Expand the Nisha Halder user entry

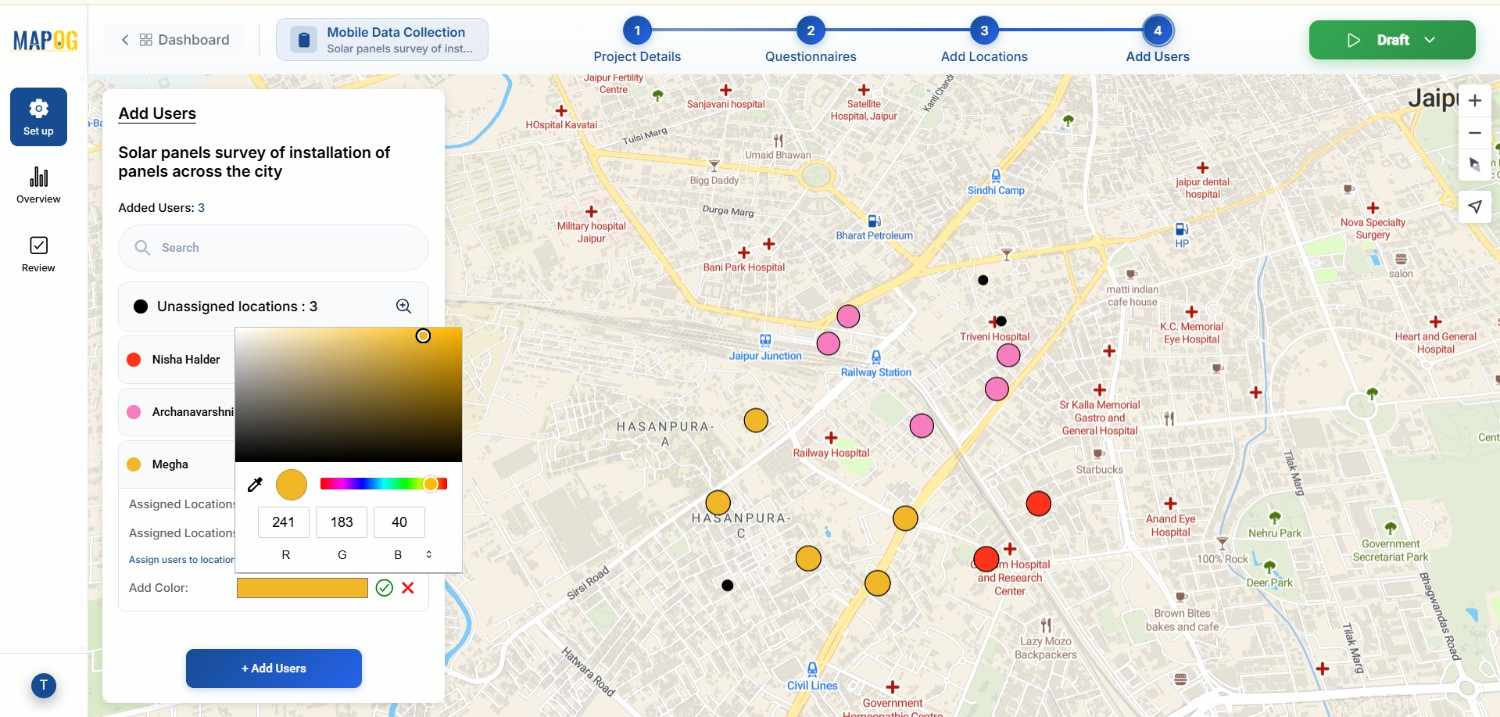pyautogui.click(x=185, y=359)
